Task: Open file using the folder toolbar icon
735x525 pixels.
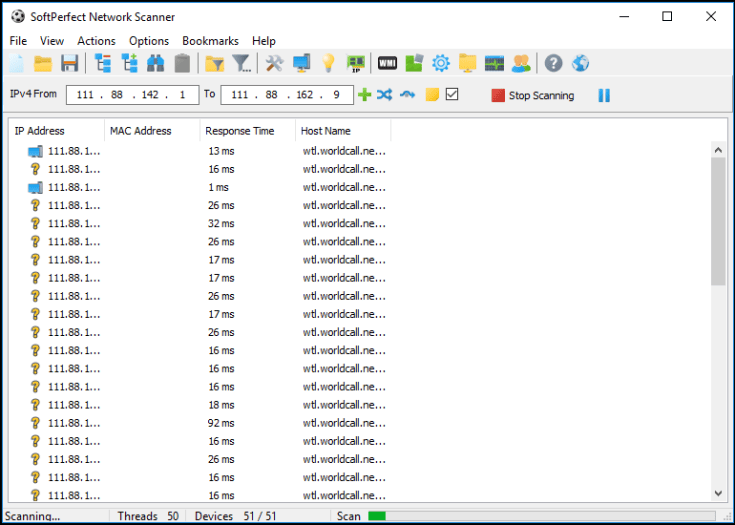Action: click(43, 63)
